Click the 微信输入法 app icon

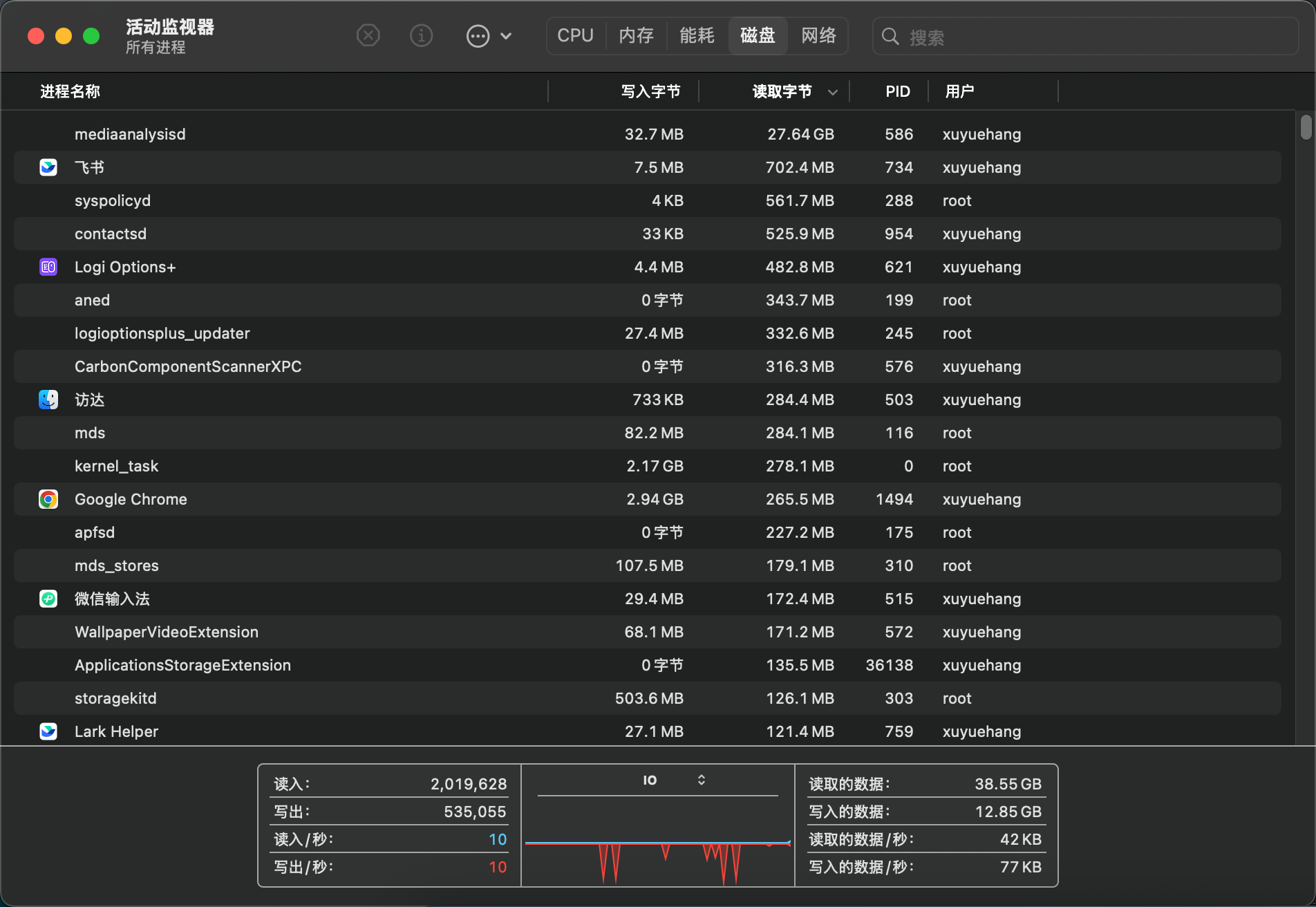pos(48,599)
